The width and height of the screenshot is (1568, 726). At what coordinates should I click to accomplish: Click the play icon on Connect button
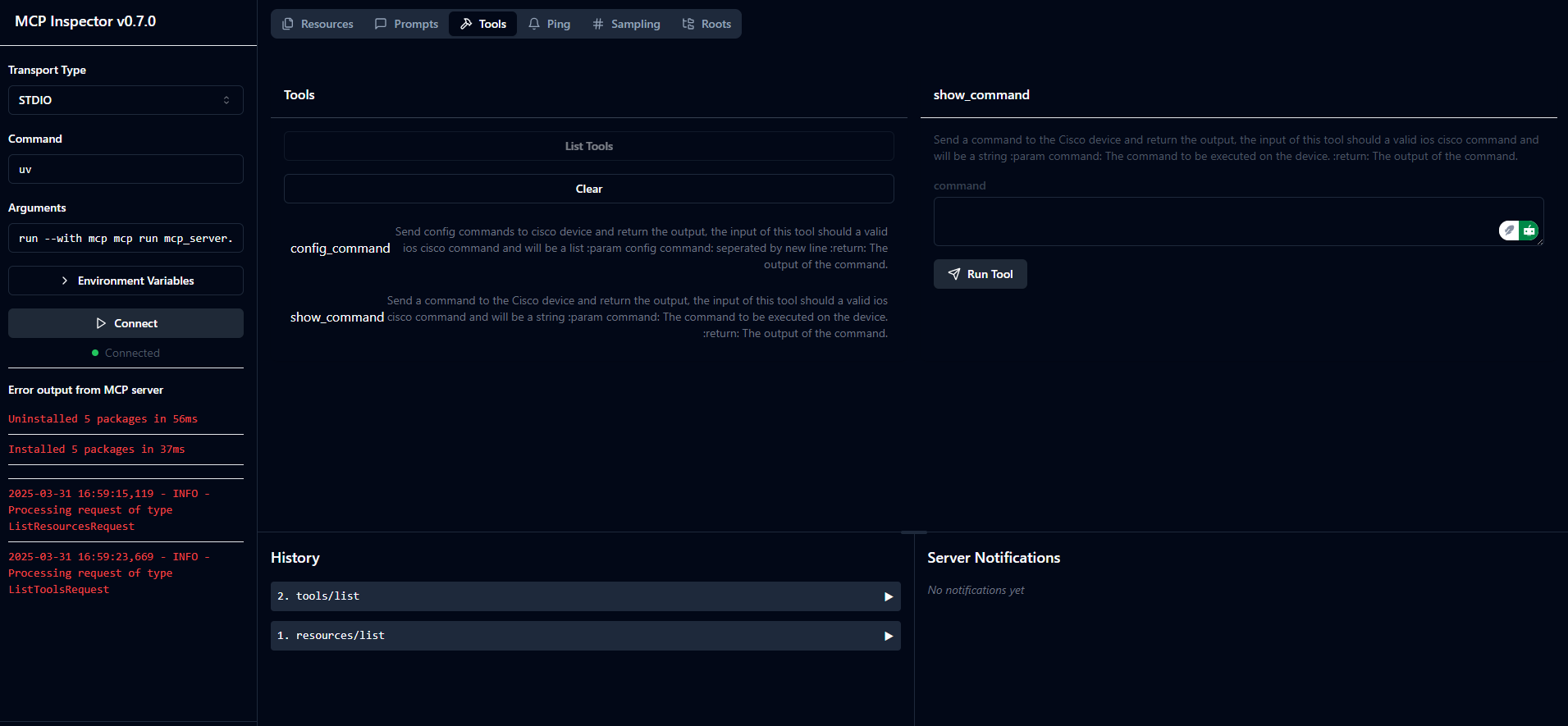click(101, 323)
